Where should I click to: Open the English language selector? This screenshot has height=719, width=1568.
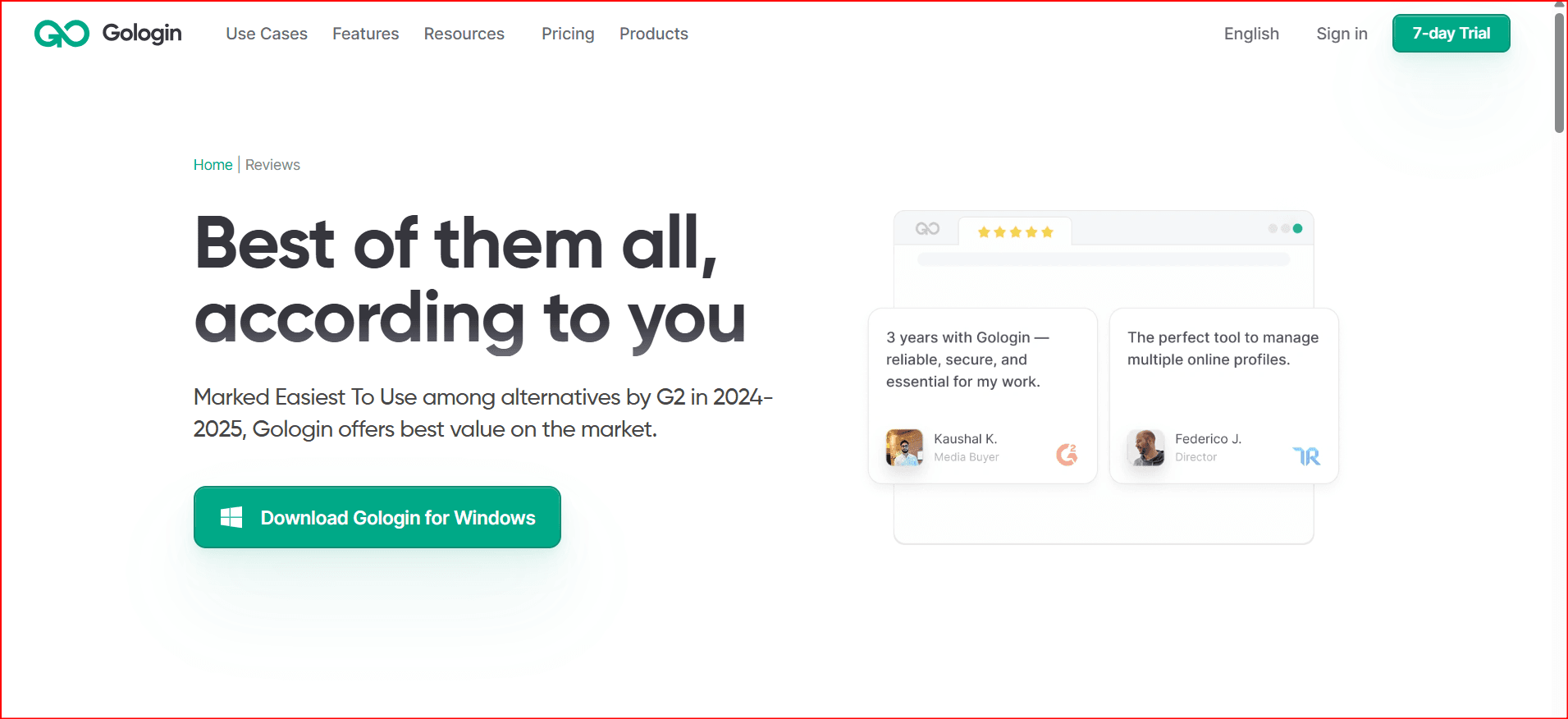[1251, 34]
